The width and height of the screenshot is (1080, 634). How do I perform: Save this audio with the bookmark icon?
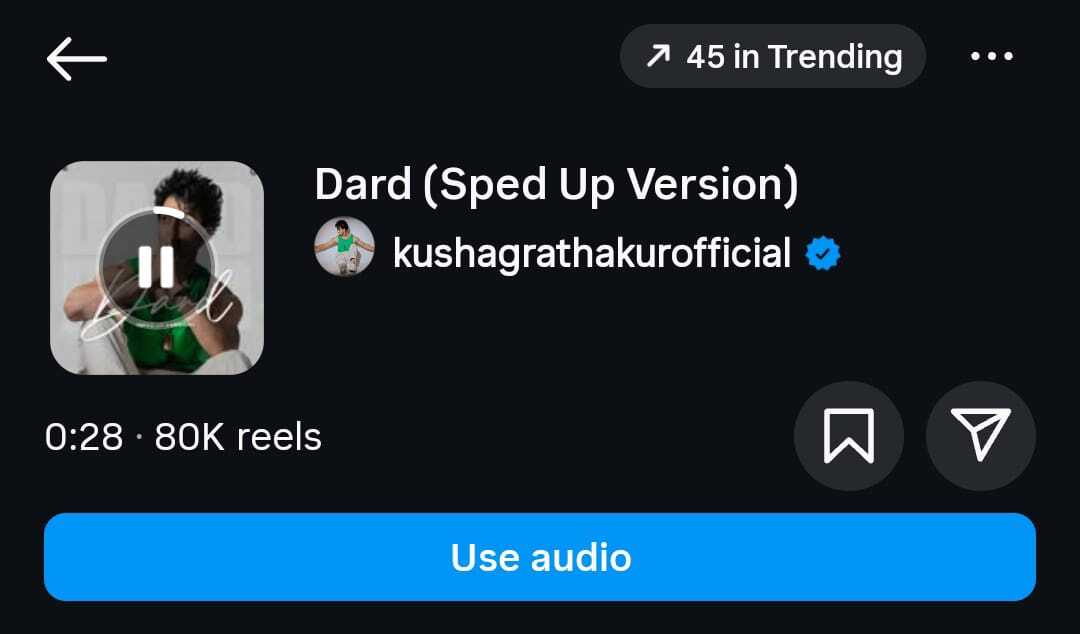point(849,436)
